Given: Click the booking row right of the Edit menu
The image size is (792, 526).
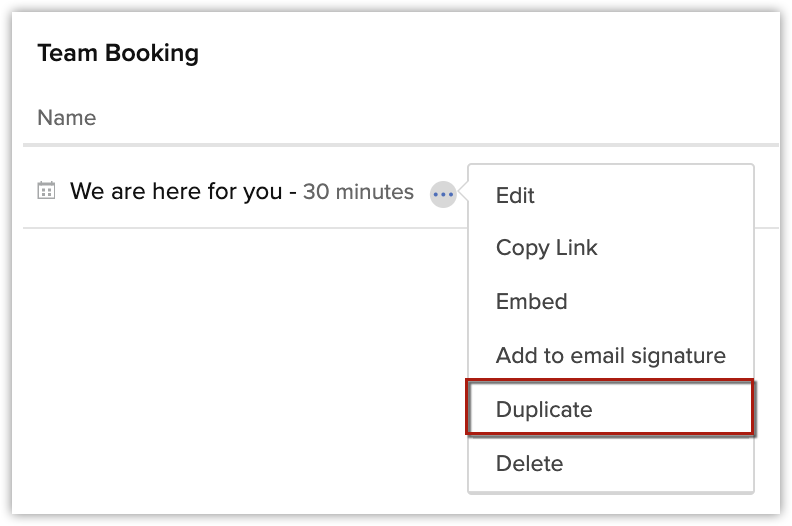Looking at the screenshot, I should coord(767,193).
